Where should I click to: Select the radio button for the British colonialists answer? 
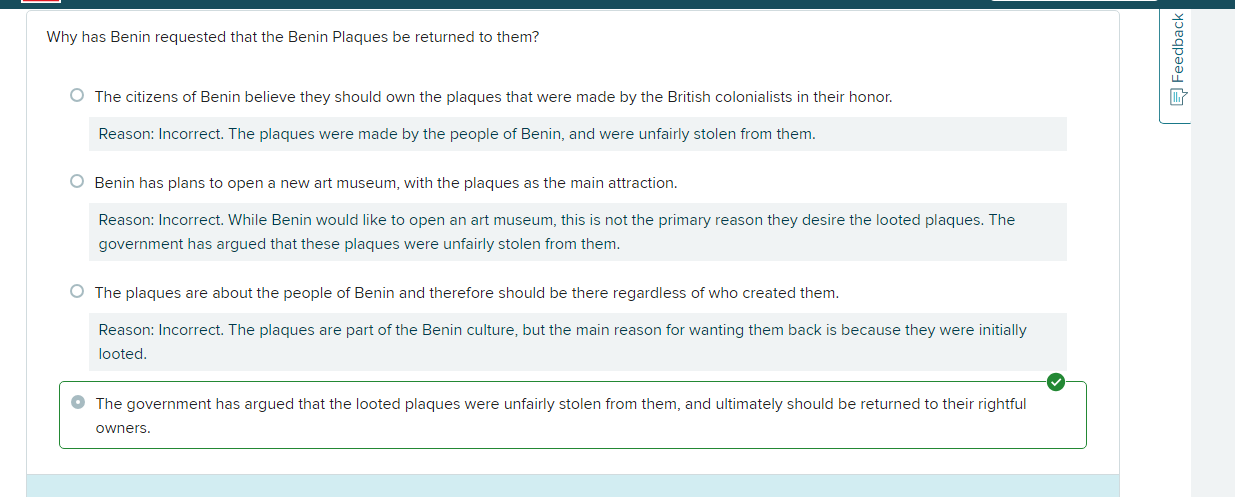click(77, 96)
